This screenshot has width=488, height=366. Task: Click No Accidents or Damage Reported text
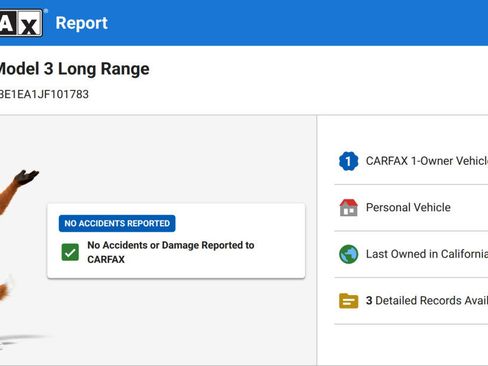click(x=171, y=252)
